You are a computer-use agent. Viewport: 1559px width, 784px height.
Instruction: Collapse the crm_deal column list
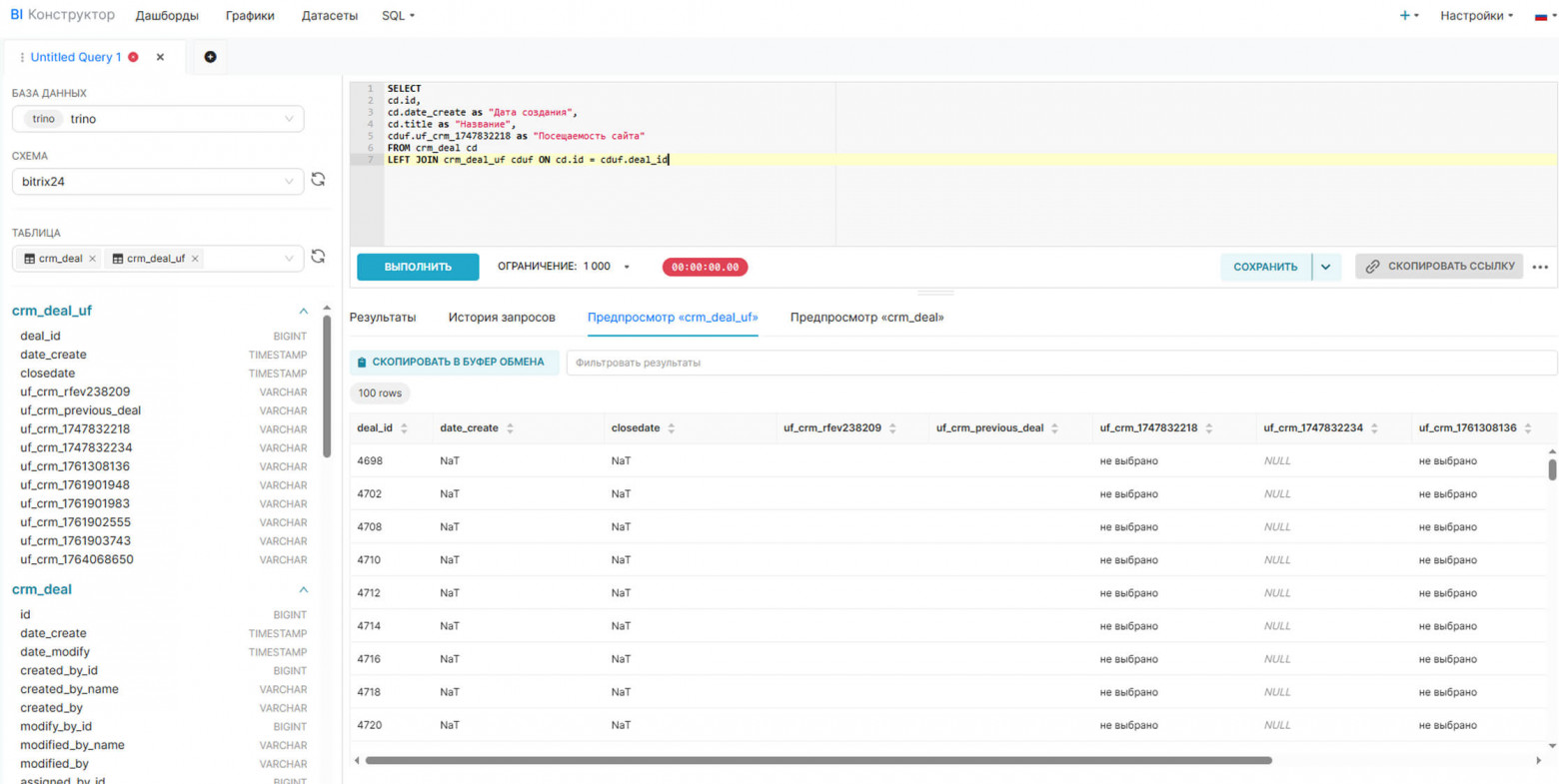coord(303,589)
